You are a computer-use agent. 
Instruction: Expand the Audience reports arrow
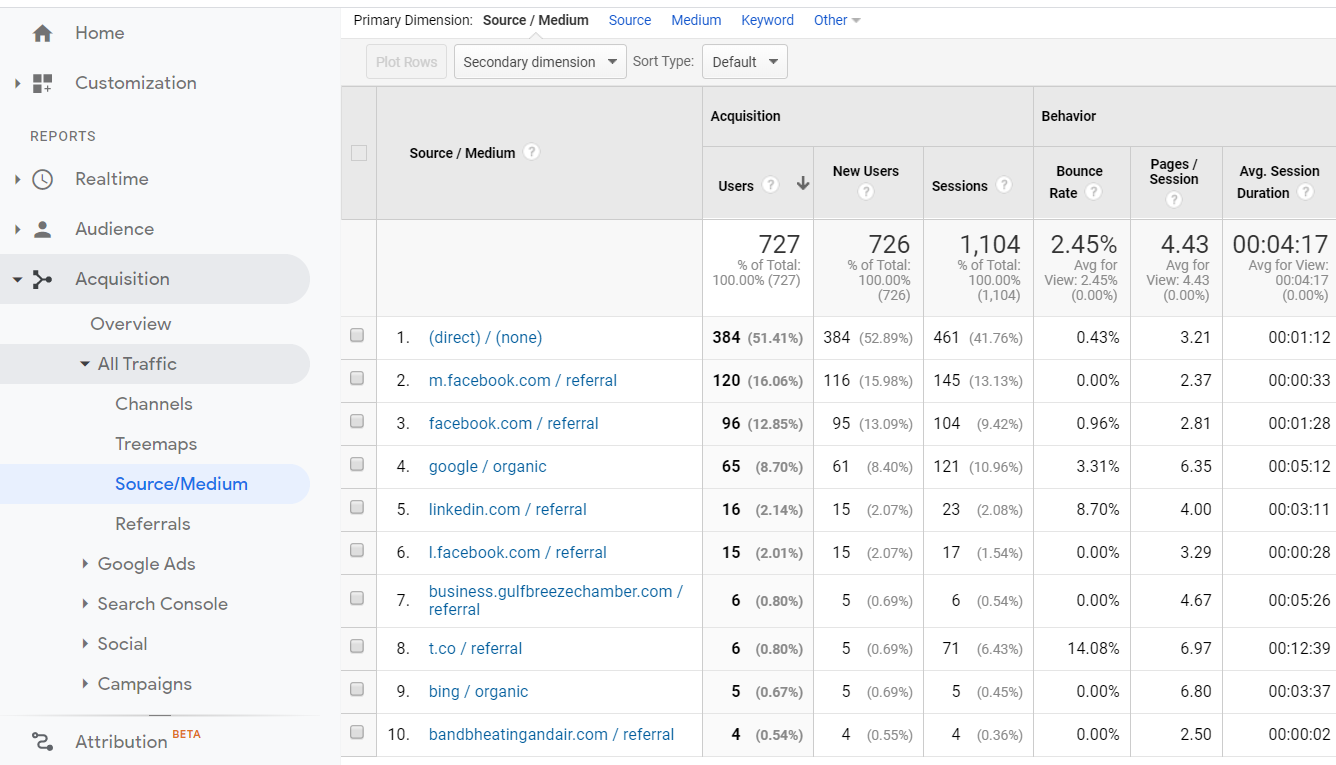17,229
